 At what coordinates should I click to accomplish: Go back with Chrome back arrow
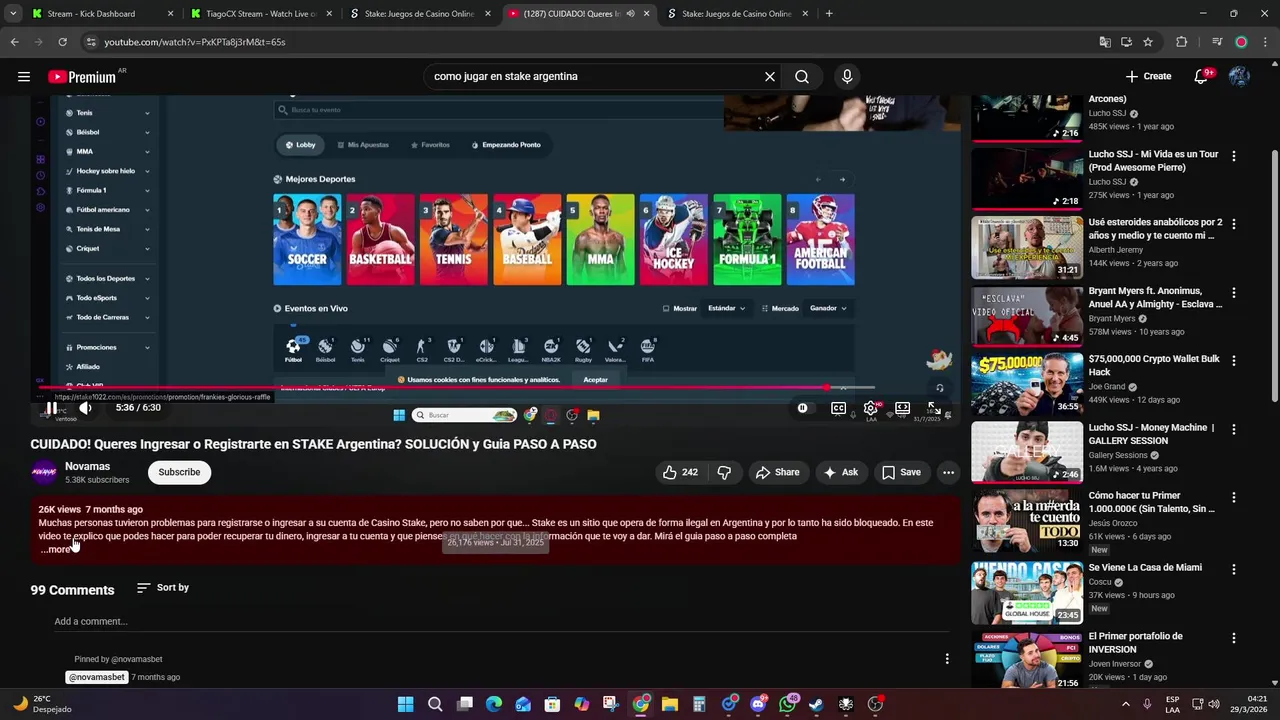pyautogui.click(x=14, y=42)
